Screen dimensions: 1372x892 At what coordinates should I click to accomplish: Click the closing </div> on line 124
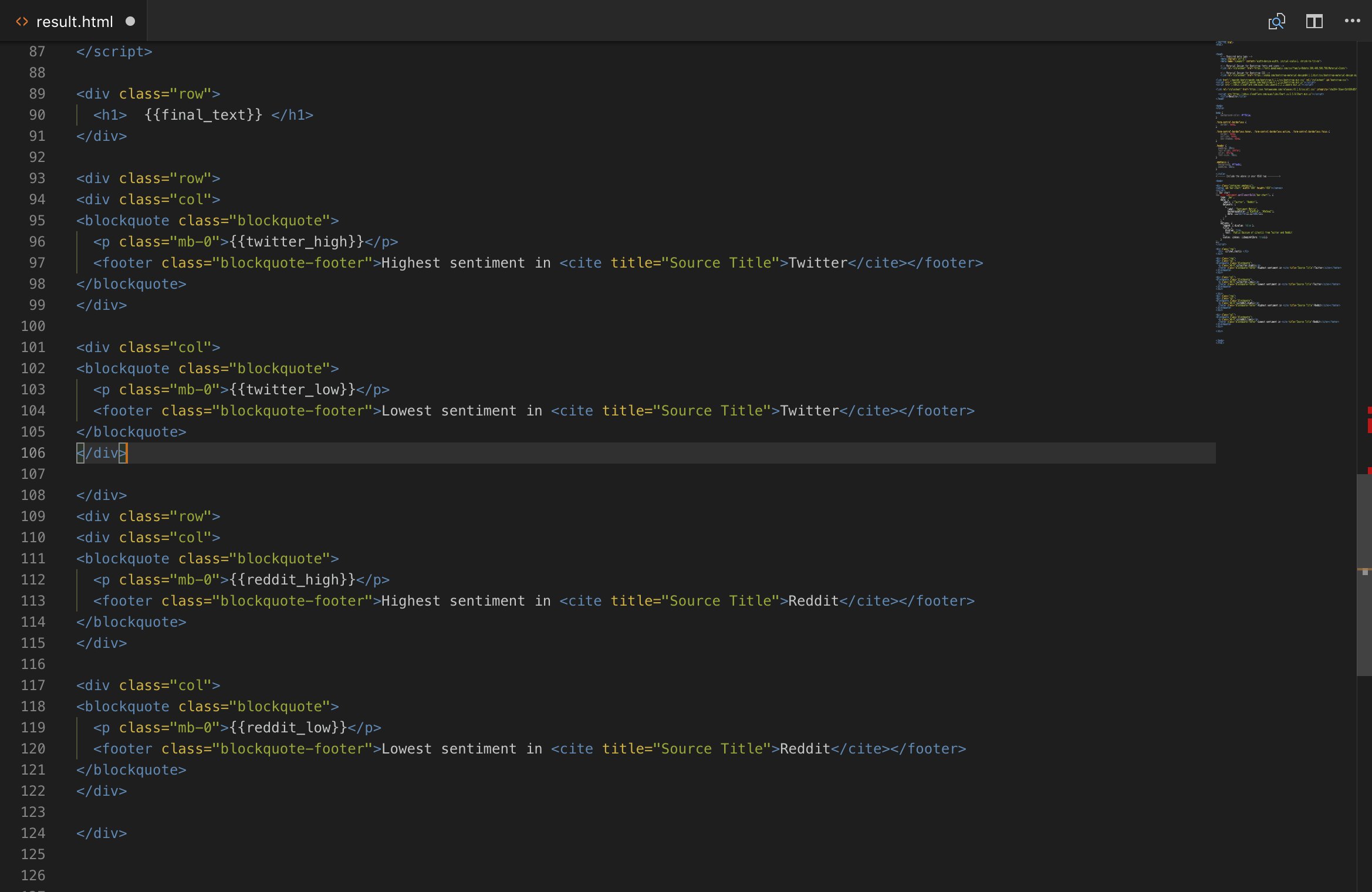pos(102,833)
